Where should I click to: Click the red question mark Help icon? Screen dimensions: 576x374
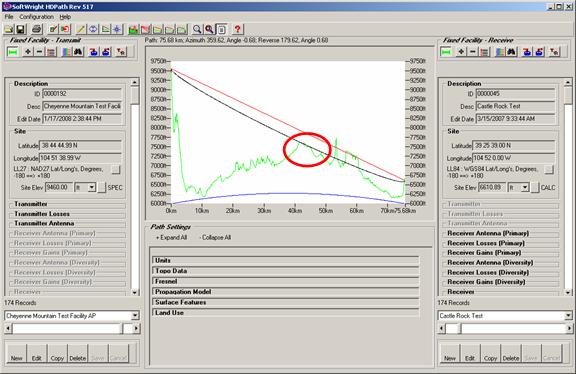pyautogui.click(x=238, y=29)
